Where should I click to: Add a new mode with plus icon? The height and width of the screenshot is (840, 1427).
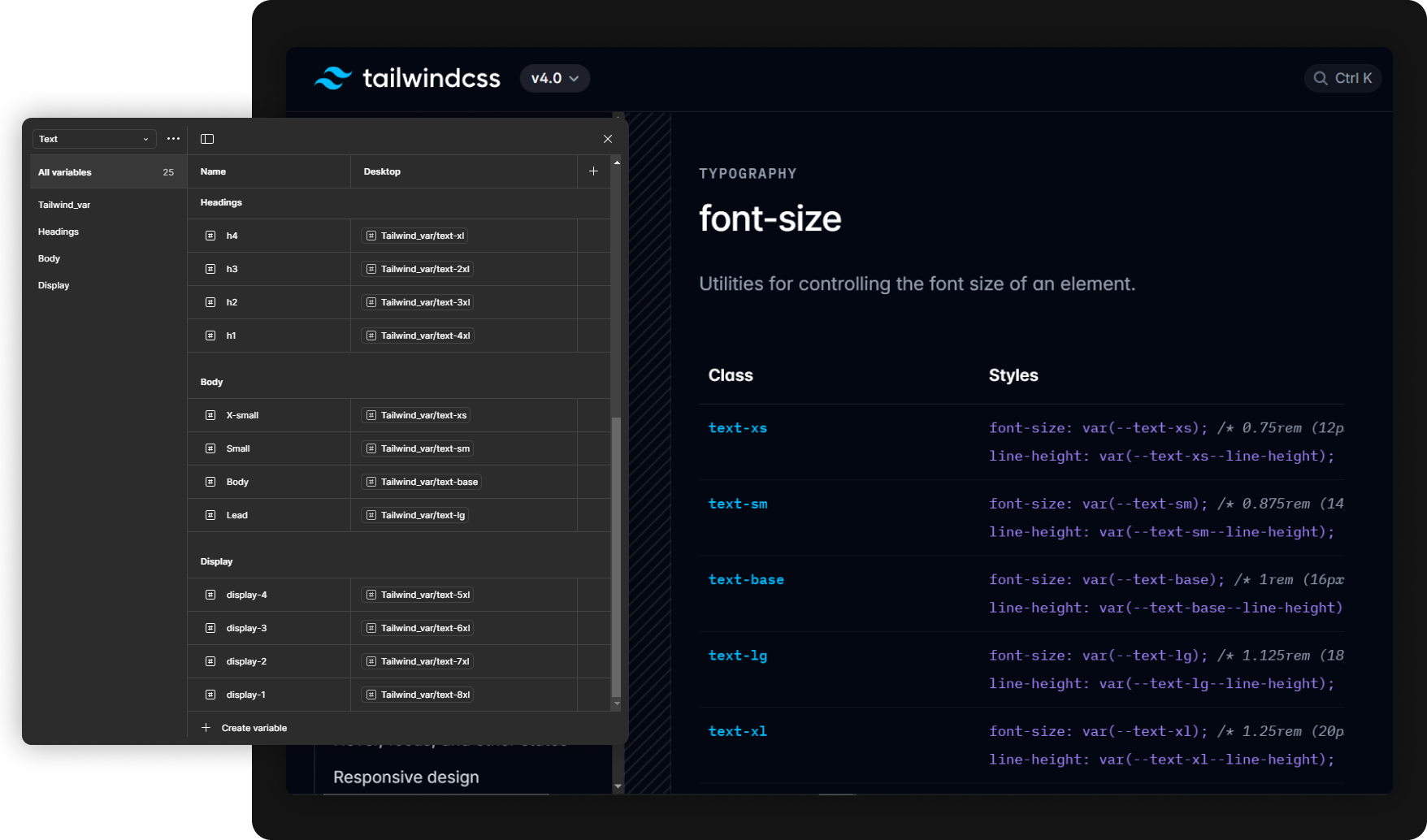[x=593, y=171]
